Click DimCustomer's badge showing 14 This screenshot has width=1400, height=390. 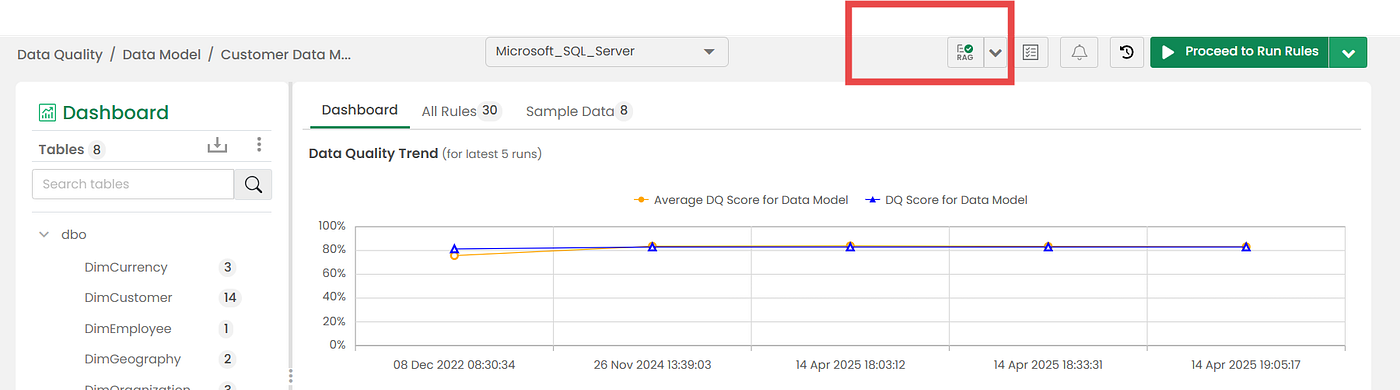pos(230,297)
